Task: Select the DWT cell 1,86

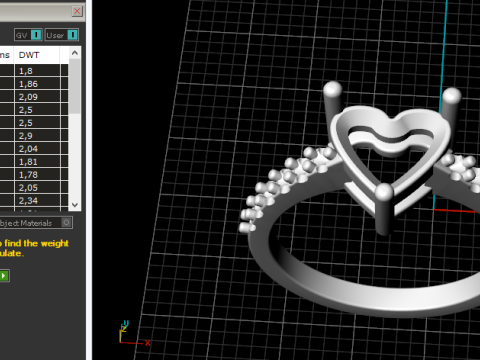Action: pos(37,84)
